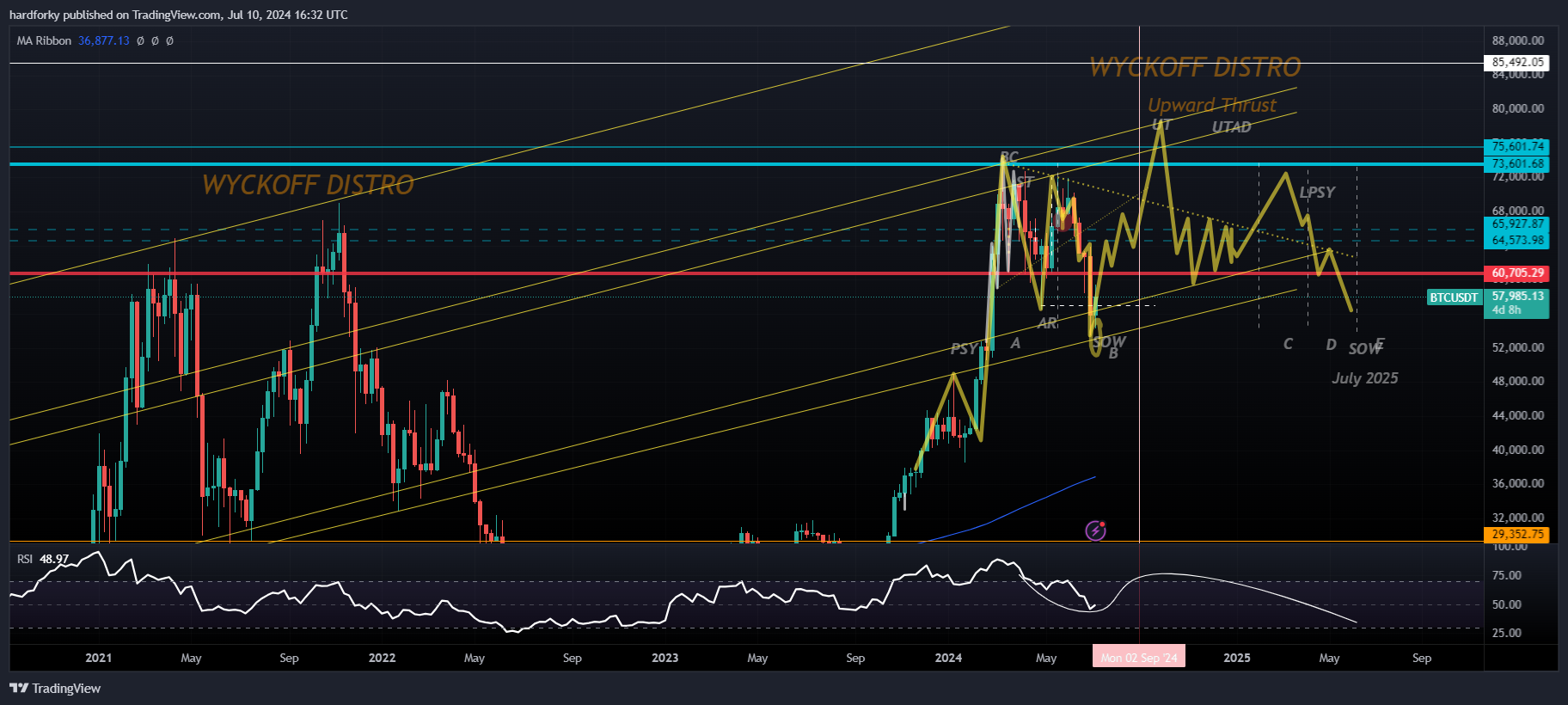
Task: Click the 40,000.00 price scale label
Action: (1517, 450)
